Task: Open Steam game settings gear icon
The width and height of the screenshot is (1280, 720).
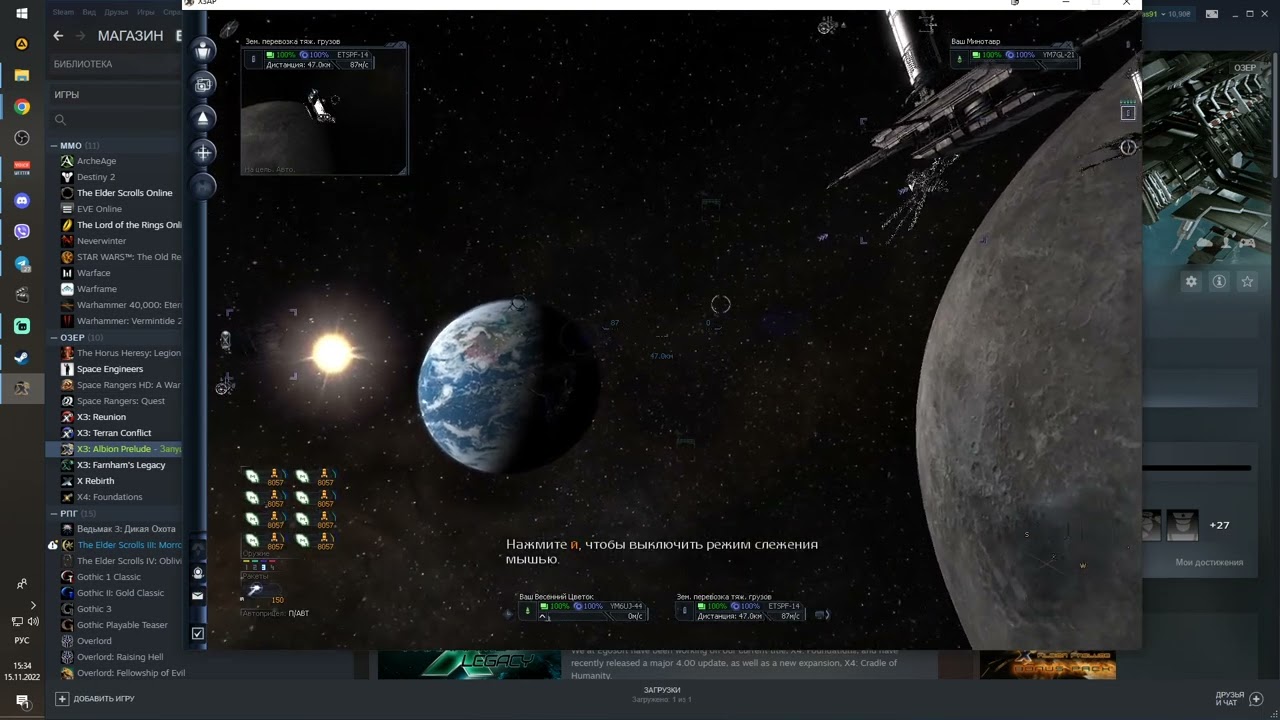Action: 1191,282
